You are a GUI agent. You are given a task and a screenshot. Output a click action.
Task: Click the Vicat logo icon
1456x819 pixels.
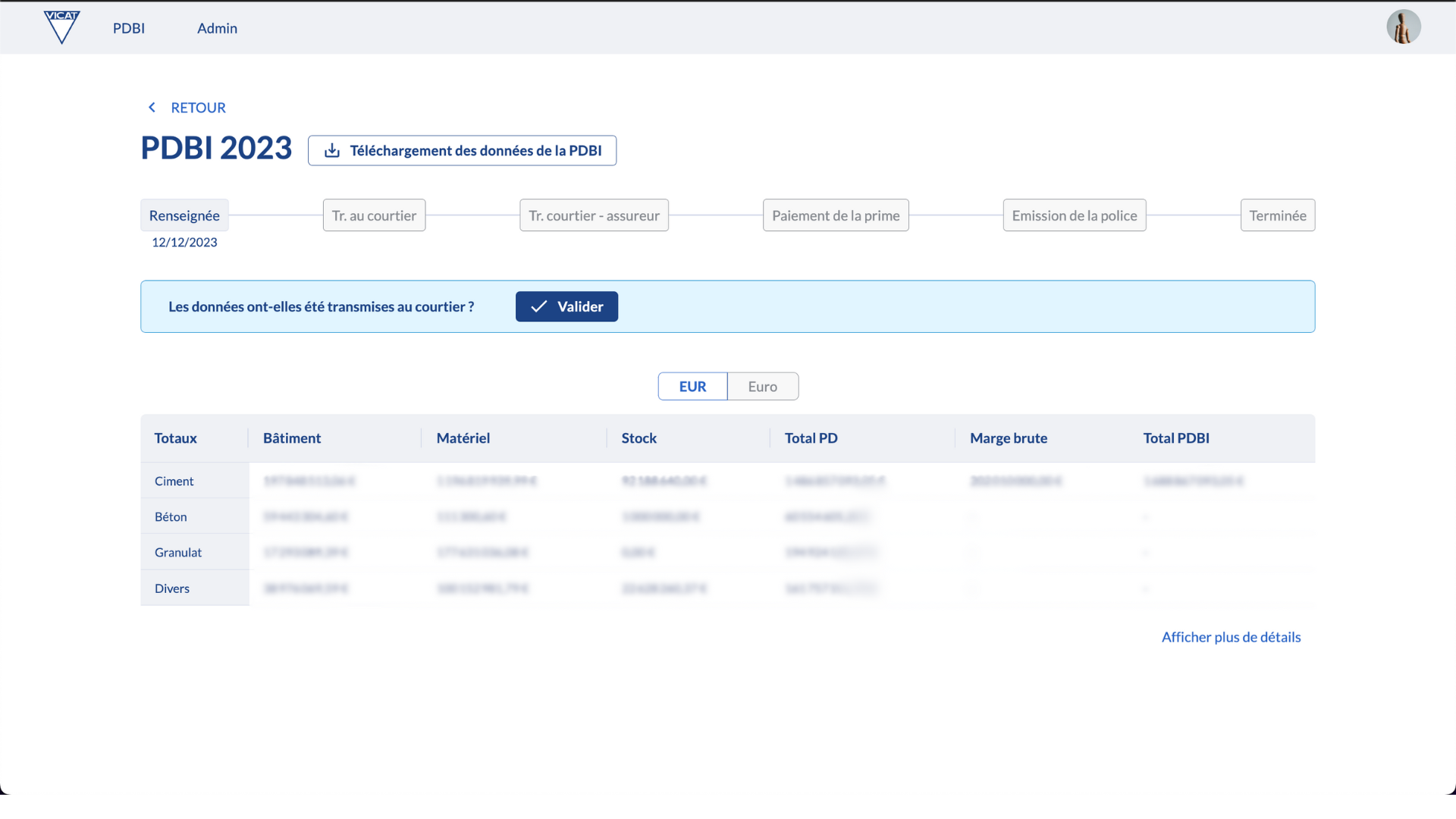61,27
